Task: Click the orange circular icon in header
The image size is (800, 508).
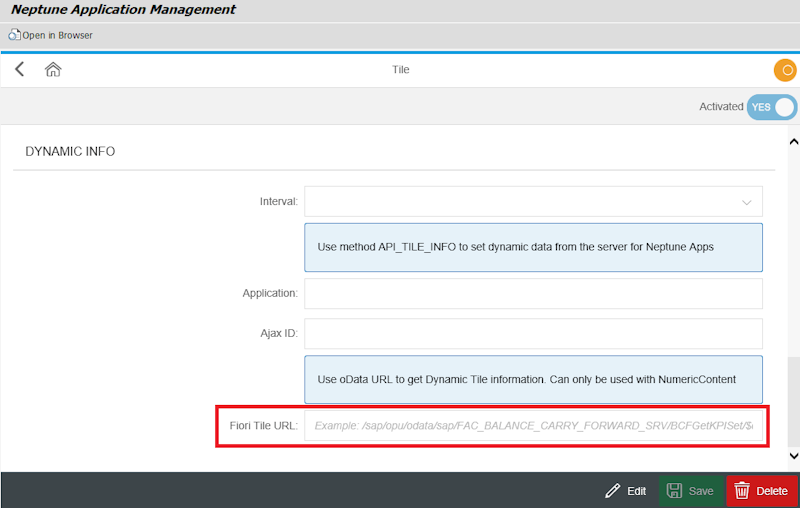Action: click(x=785, y=70)
